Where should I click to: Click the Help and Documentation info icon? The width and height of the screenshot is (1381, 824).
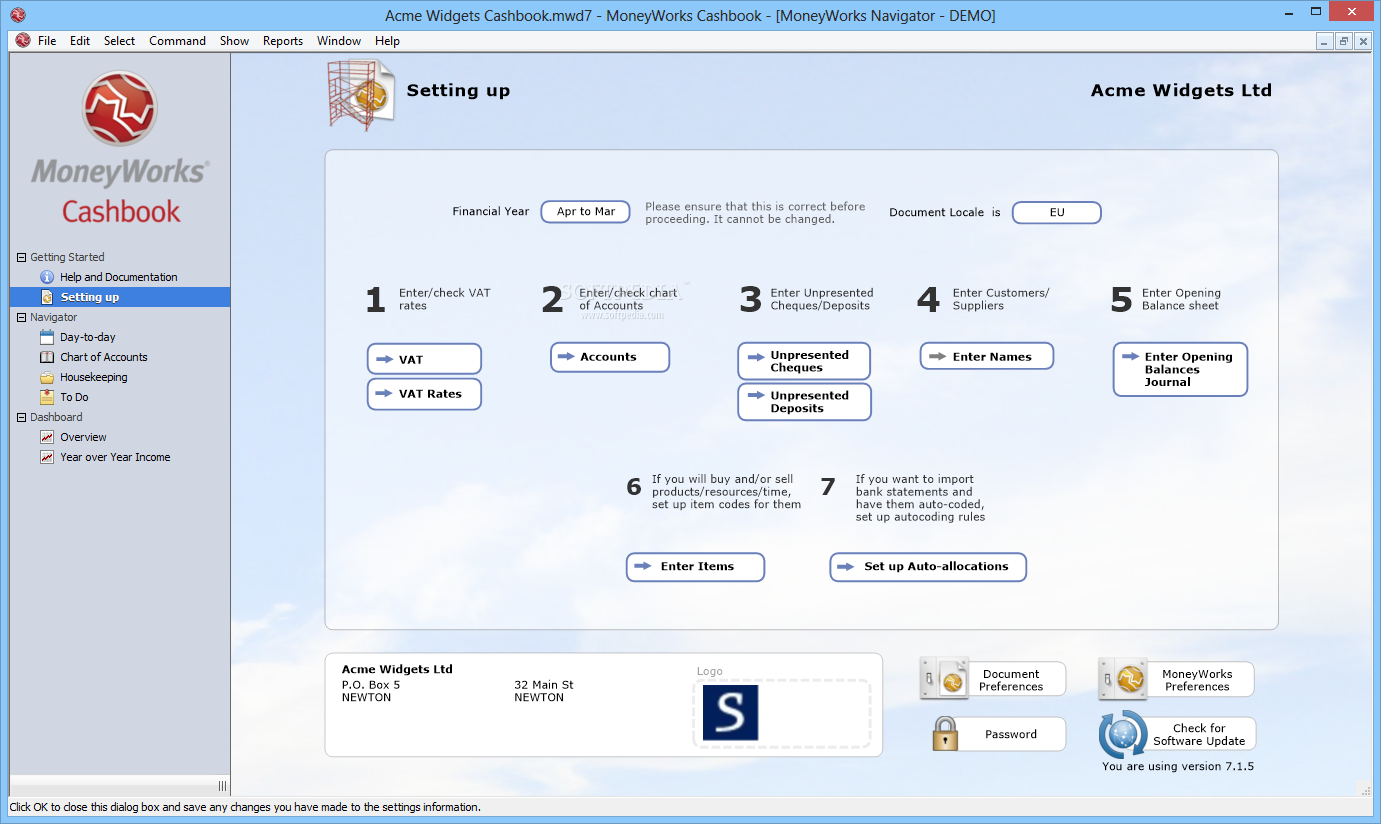46,277
